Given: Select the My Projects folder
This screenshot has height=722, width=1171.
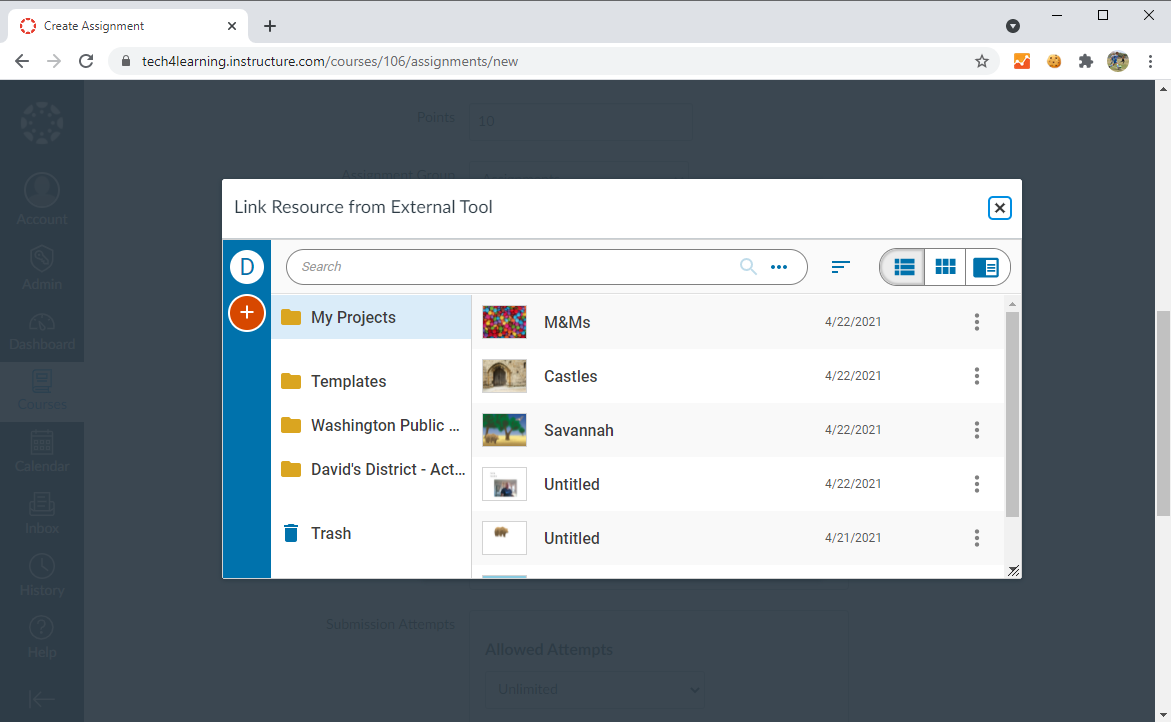Looking at the screenshot, I should [371, 317].
